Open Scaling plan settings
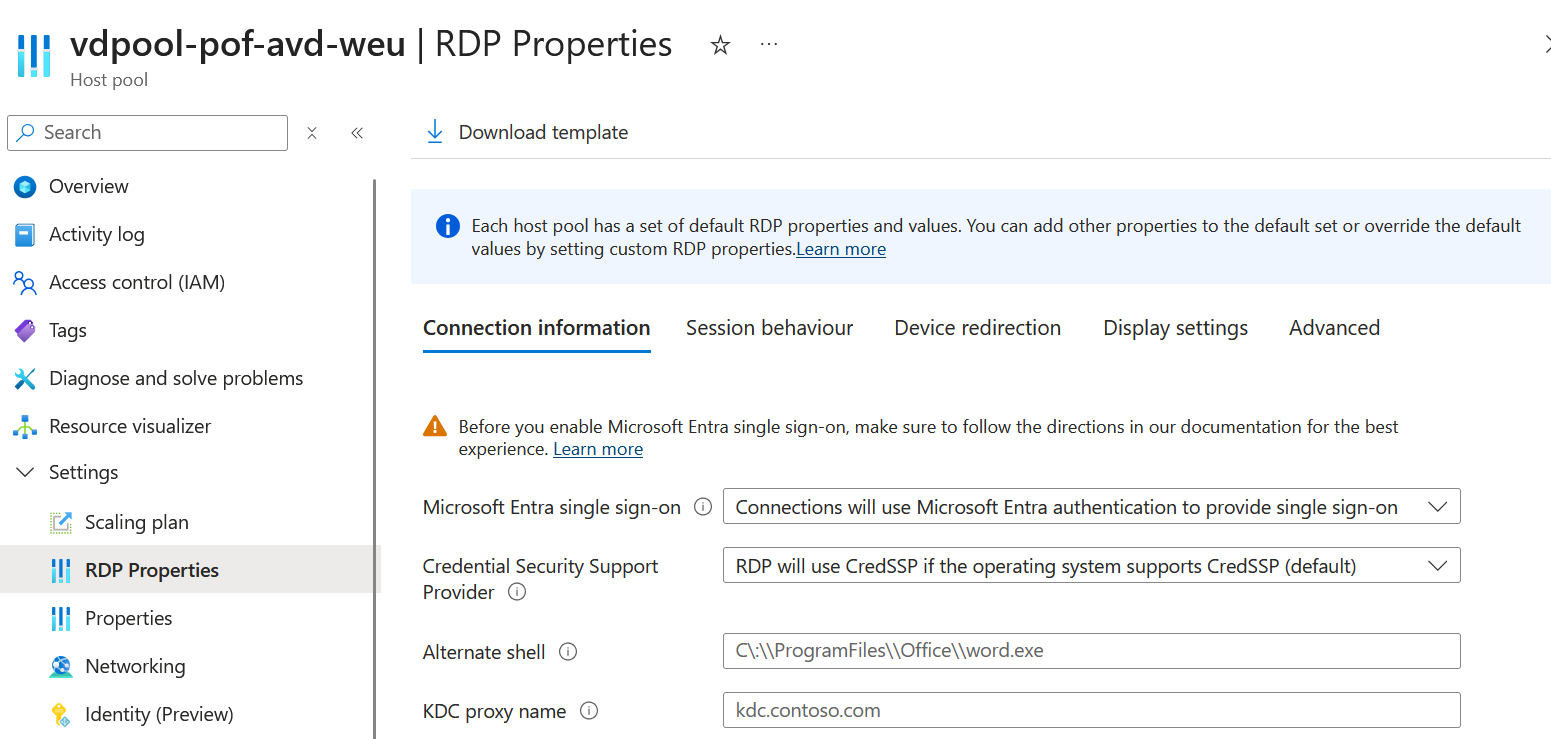 click(136, 522)
